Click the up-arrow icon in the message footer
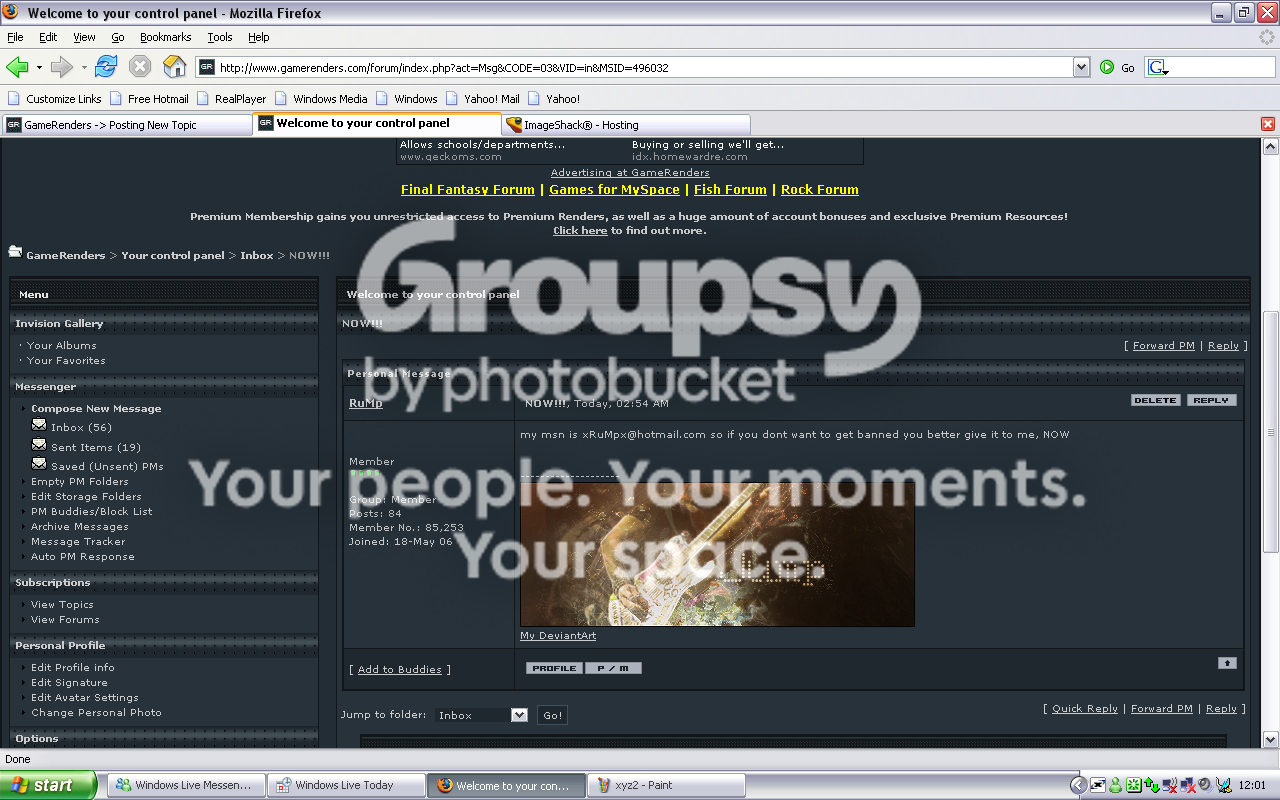This screenshot has width=1280, height=800. click(x=1227, y=663)
